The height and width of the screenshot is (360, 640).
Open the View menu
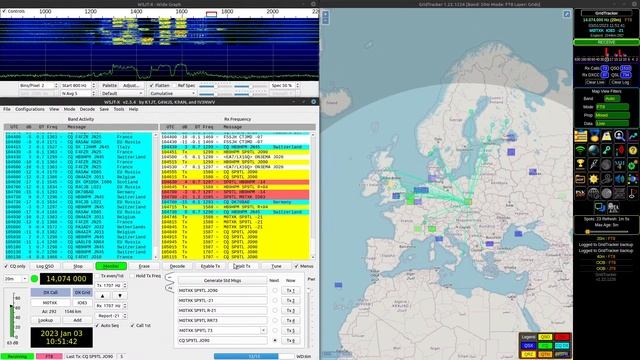(x=54, y=109)
